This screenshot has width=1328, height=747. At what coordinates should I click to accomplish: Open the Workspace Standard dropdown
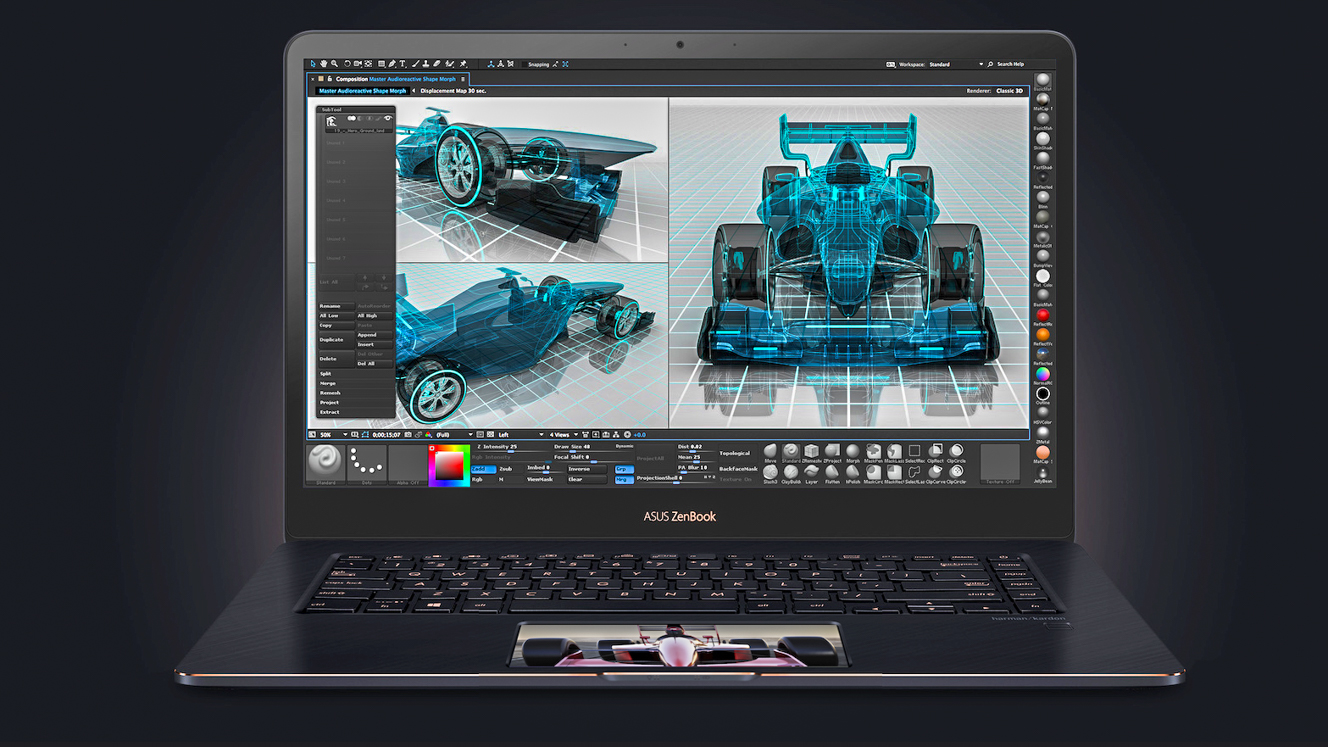[956, 64]
